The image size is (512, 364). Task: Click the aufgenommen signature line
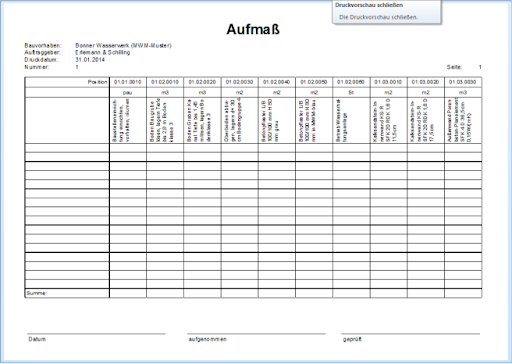point(256,334)
